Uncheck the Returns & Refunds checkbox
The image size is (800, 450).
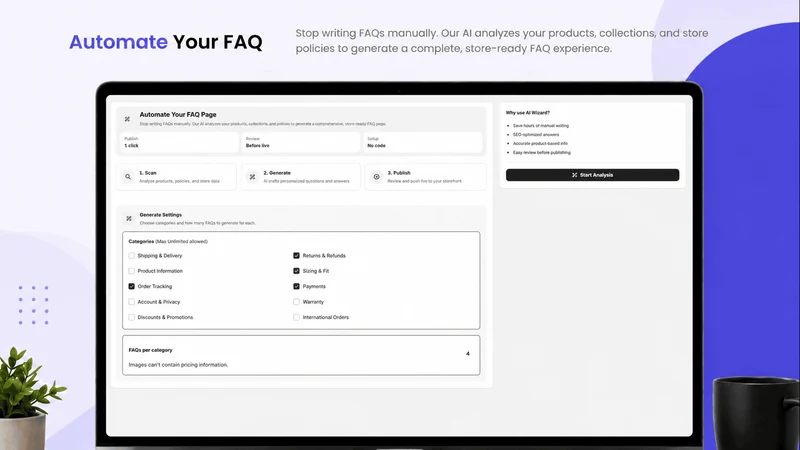296,256
